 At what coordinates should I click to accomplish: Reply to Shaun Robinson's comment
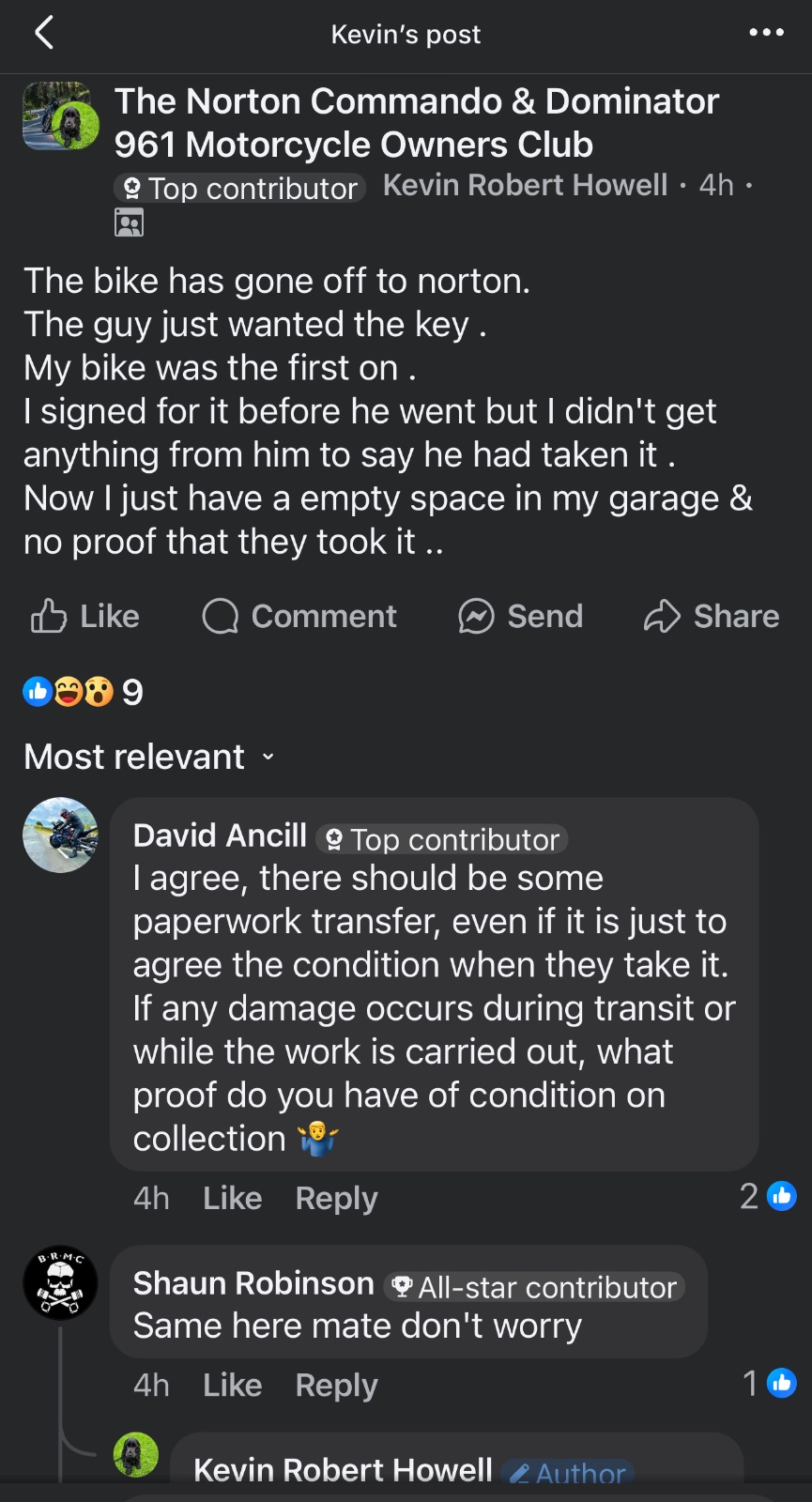(336, 1385)
